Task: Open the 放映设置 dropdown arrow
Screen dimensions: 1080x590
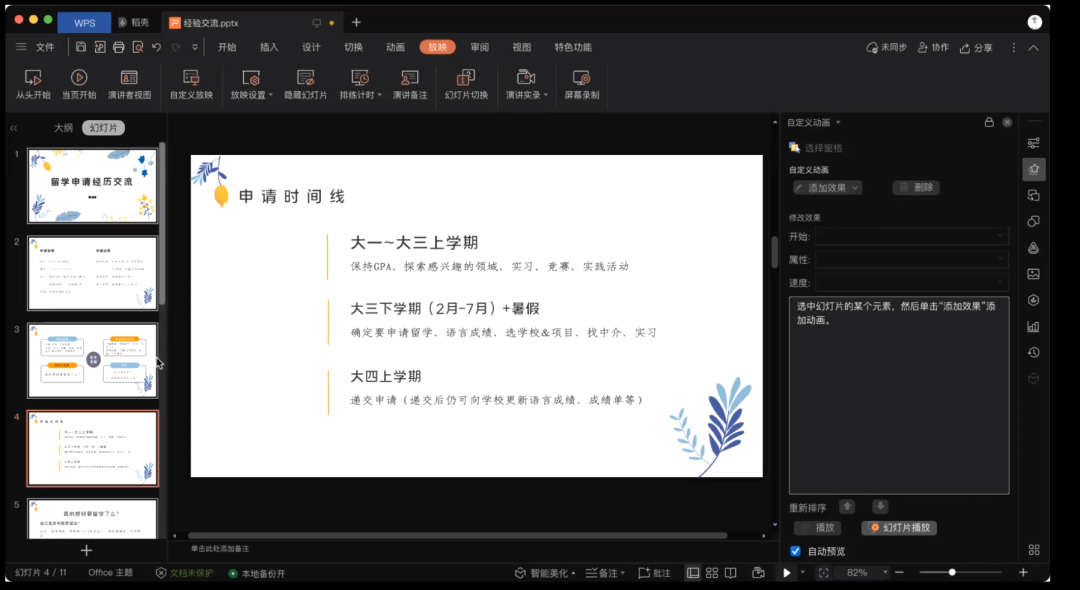Action: click(271, 96)
